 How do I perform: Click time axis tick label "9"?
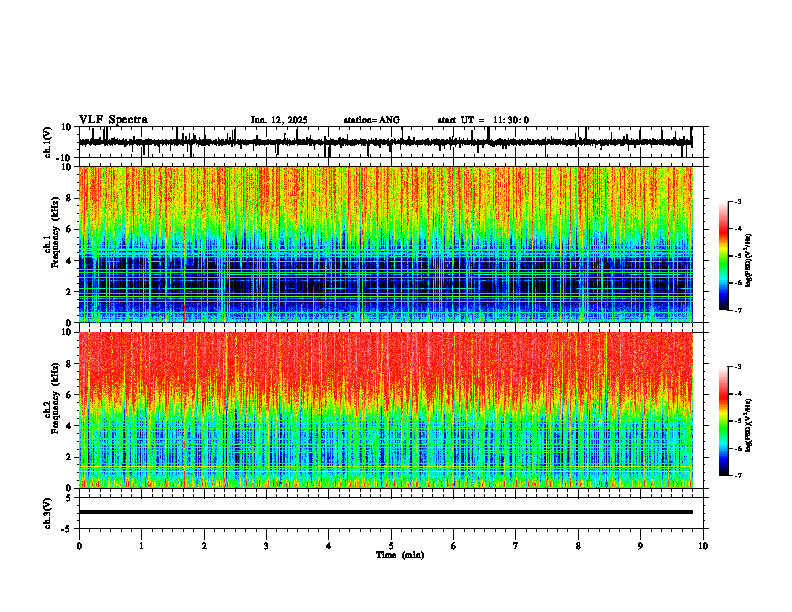(640, 546)
